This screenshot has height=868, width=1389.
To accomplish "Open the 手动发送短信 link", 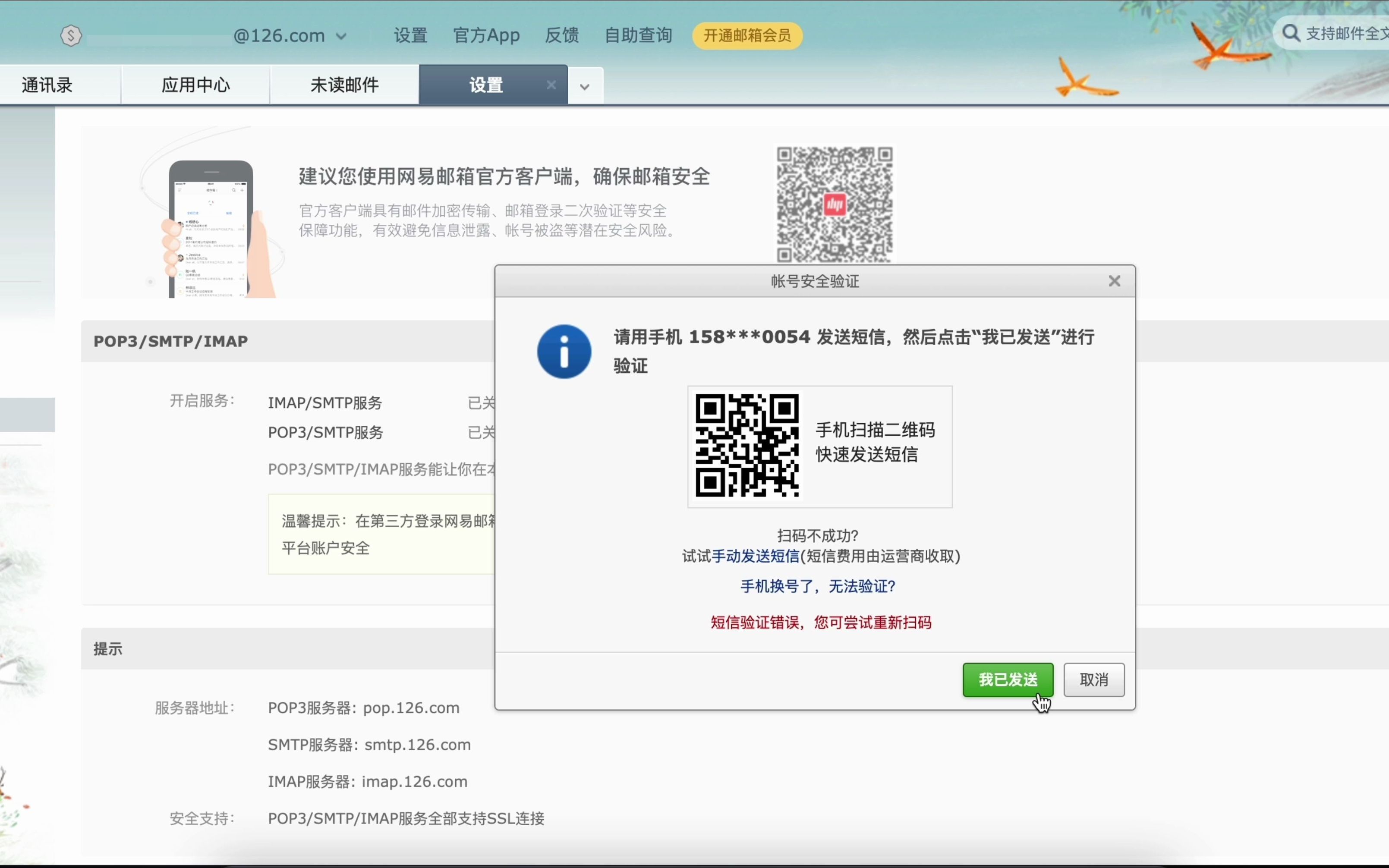I will click(x=755, y=556).
